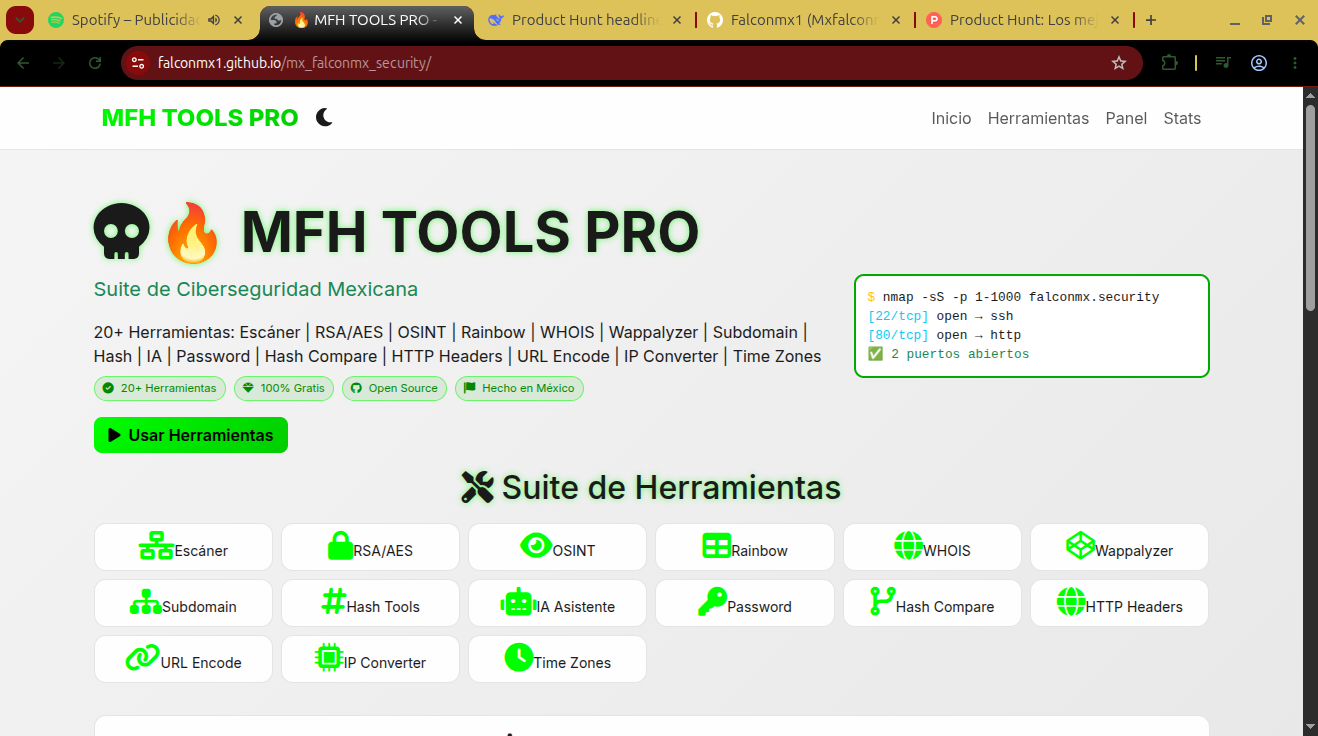Toggle dark mode with the moon icon
This screenshot has height=736, width=1318.
[x=324, y=118]
